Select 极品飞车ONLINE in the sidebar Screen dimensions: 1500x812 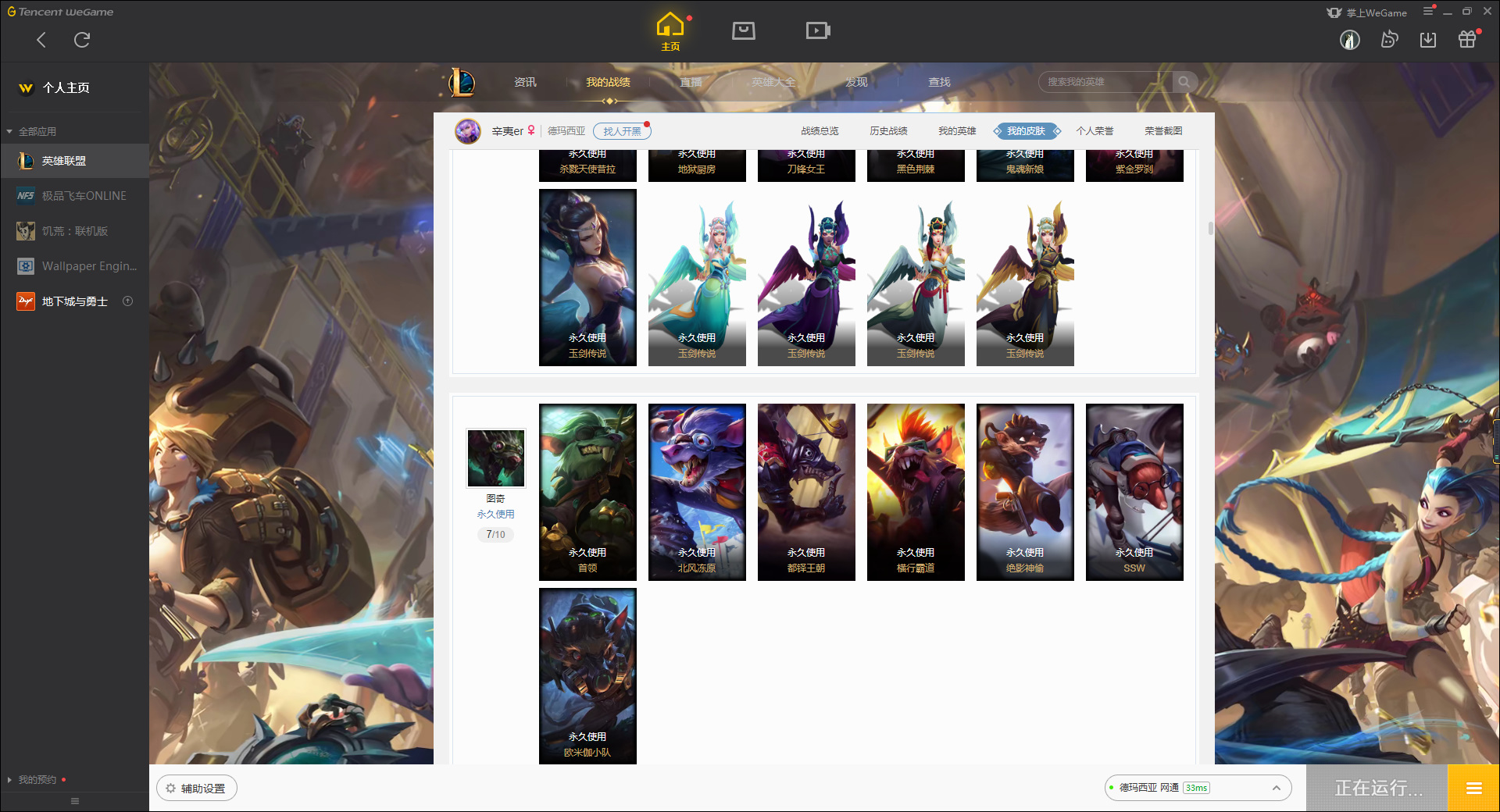point(74,196)
